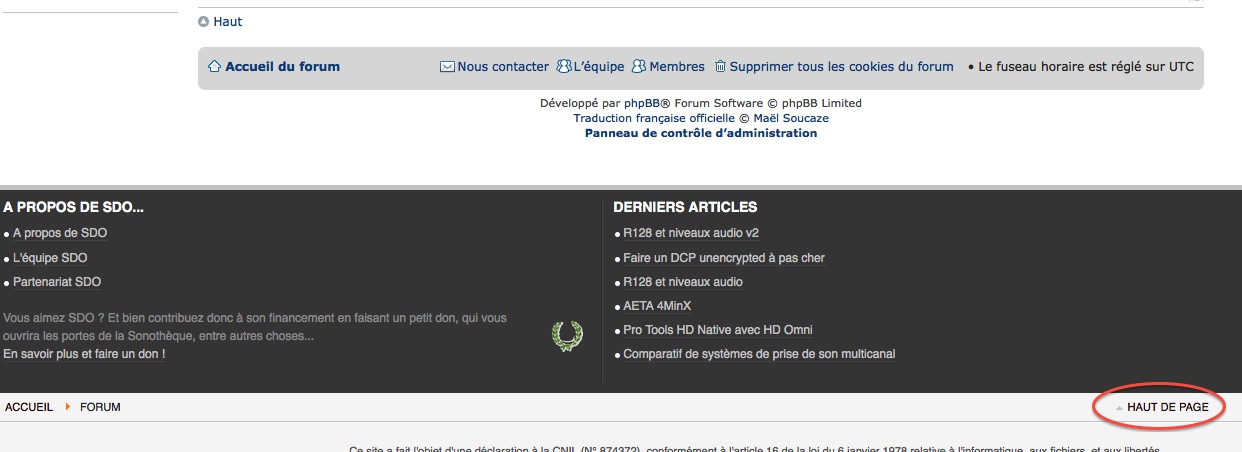
Task: Click the home icon beside Accueil du forum
Action: 214,67
